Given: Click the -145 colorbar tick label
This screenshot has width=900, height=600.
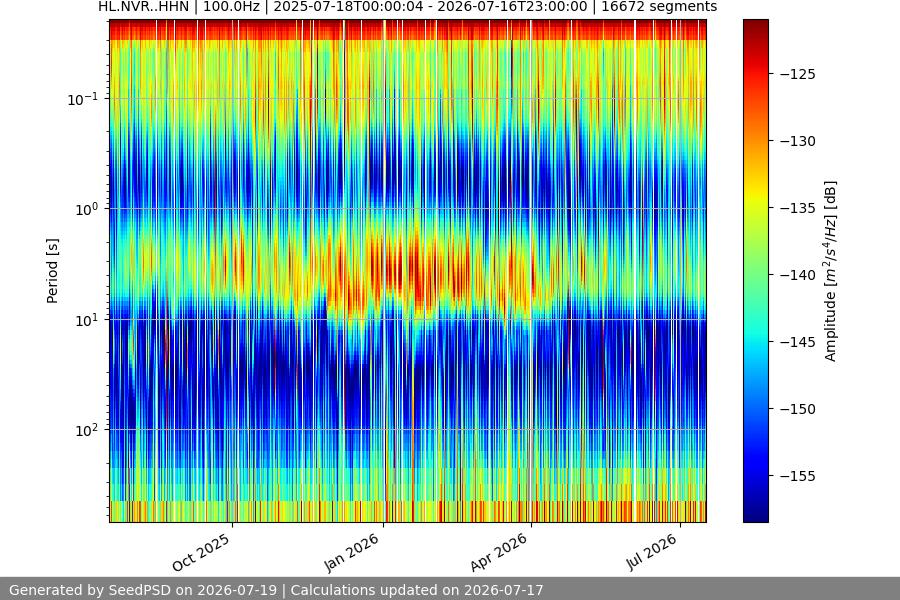Looking at the screenshot, I should pyautogui.click(x=798, y=342).
